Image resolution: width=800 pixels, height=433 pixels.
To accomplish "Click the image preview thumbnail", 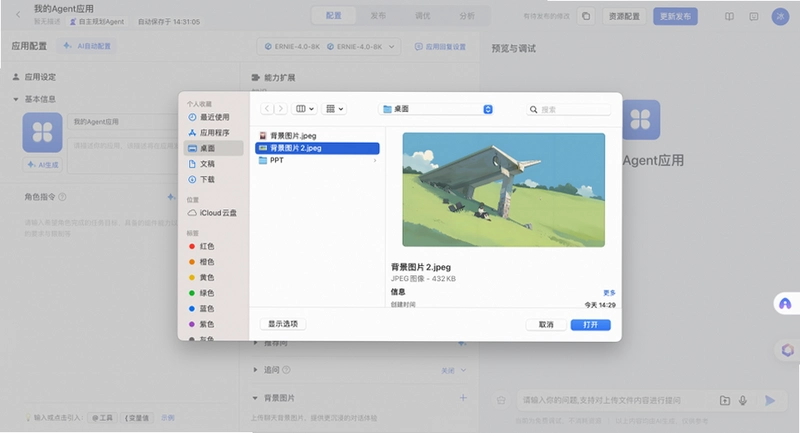I will (504, 190).
